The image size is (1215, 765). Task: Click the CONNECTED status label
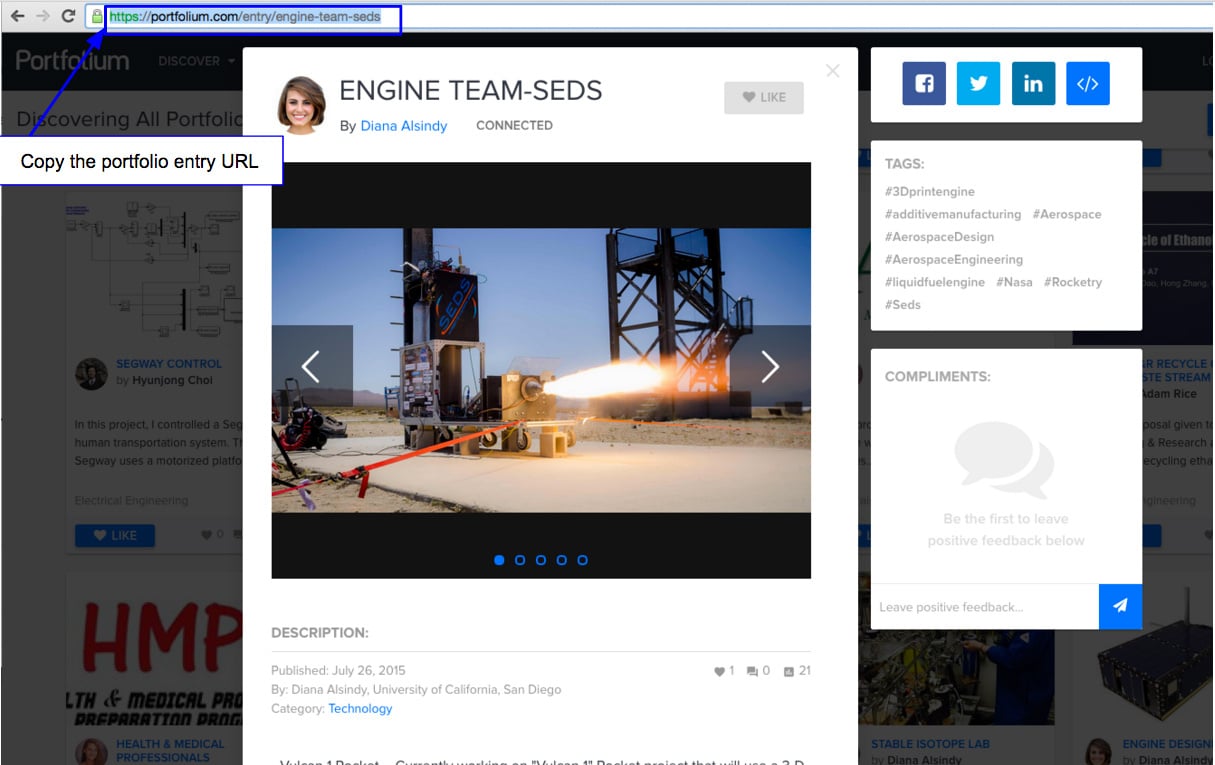(514, 126)
